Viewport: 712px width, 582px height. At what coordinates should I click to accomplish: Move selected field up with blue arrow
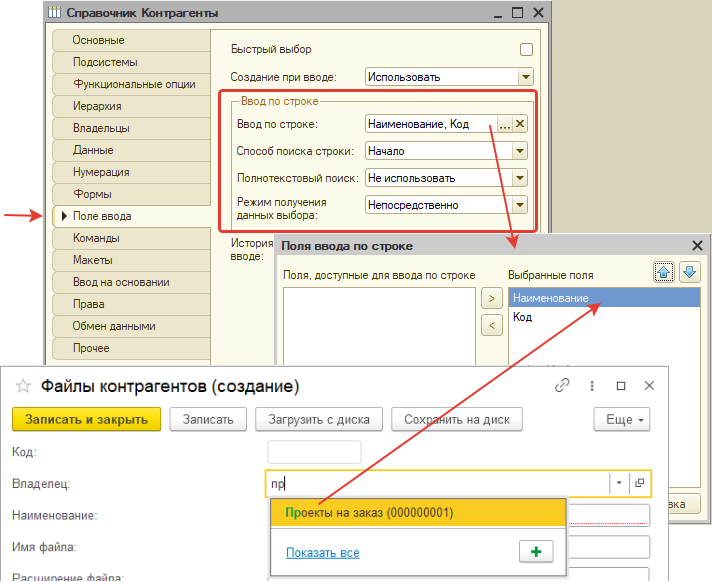[663, 272]
